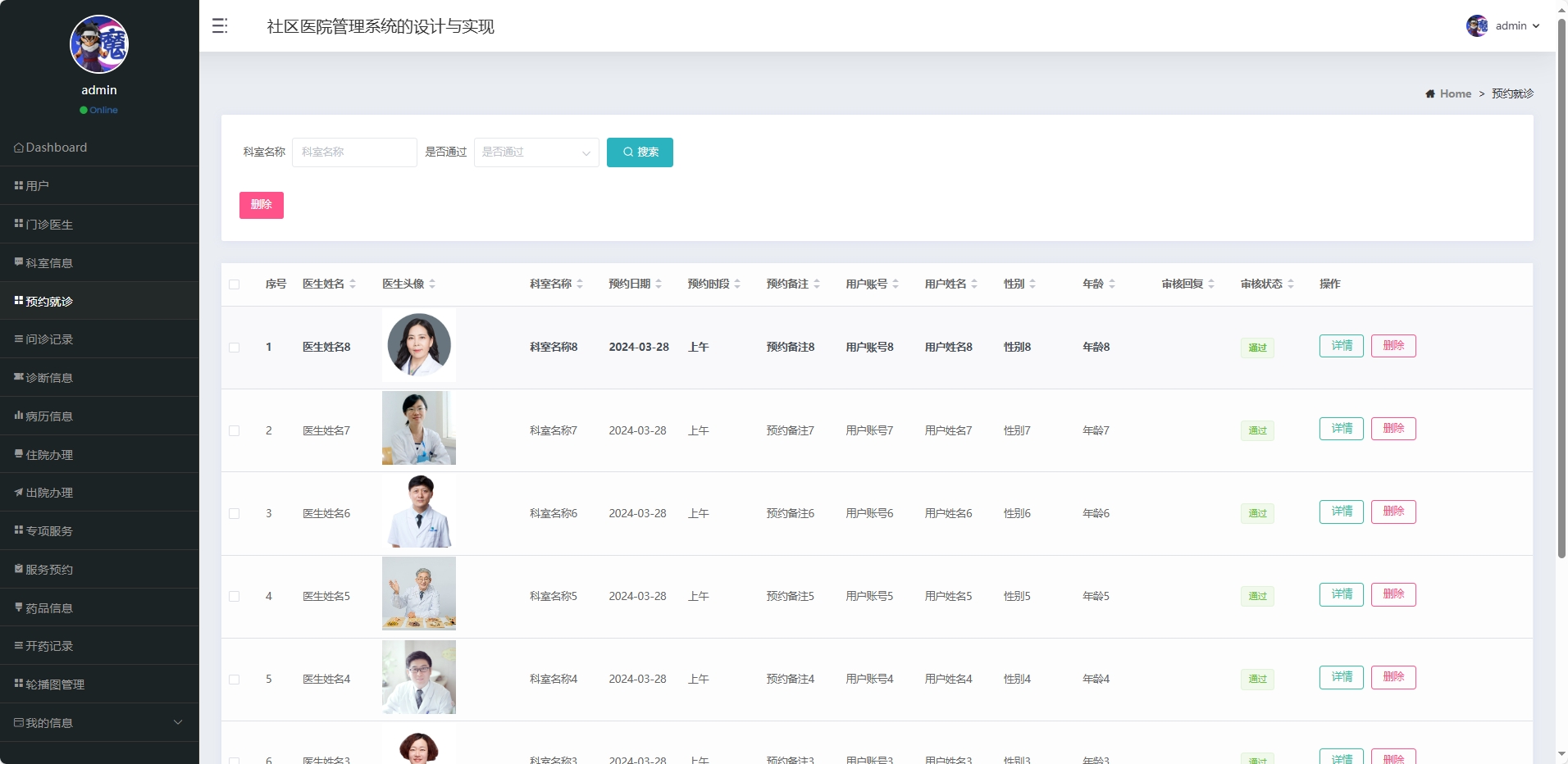Check the row checkbox for 医生姓名4
The height and width of the screenshot is (764, 1568).
pyautogui.click(x=235, y=680)
